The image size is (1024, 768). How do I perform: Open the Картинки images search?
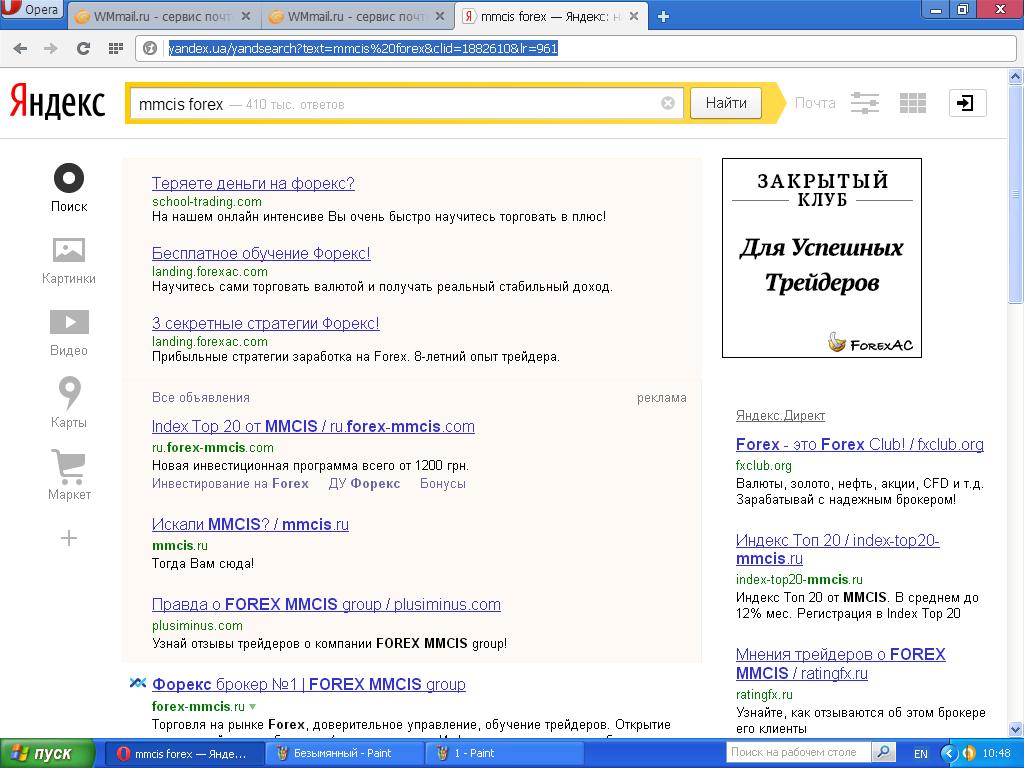pyautogui.click(x=69, y=261)
